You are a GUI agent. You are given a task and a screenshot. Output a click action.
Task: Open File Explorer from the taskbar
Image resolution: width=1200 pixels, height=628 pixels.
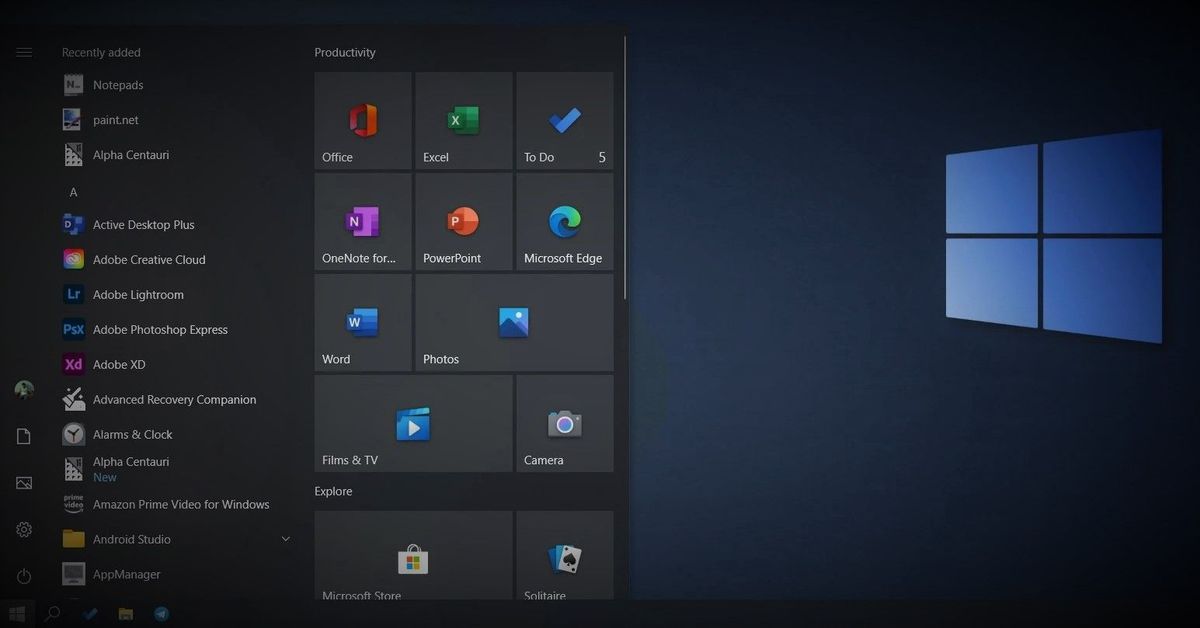126,614
